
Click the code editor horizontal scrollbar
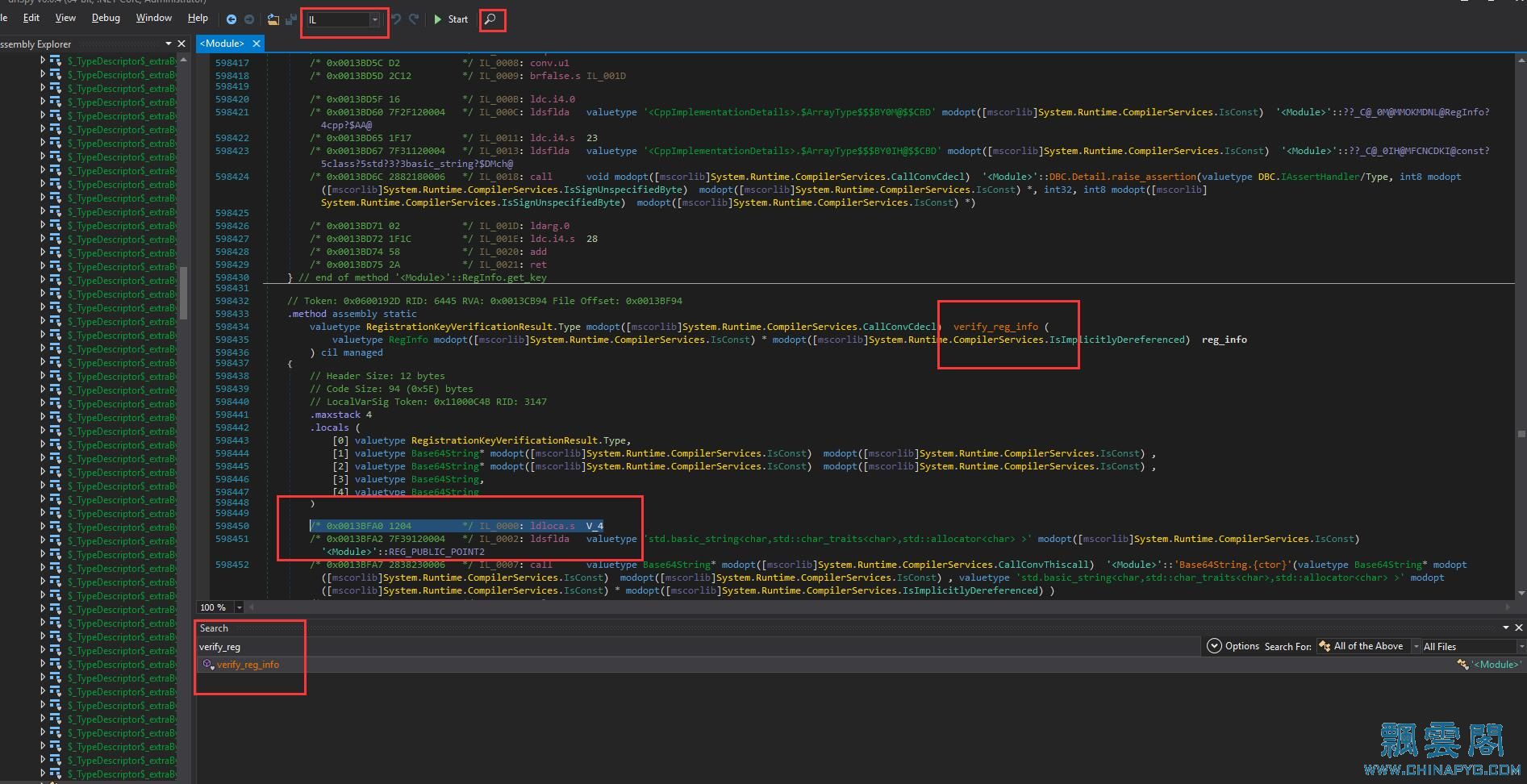click(878, 607)
